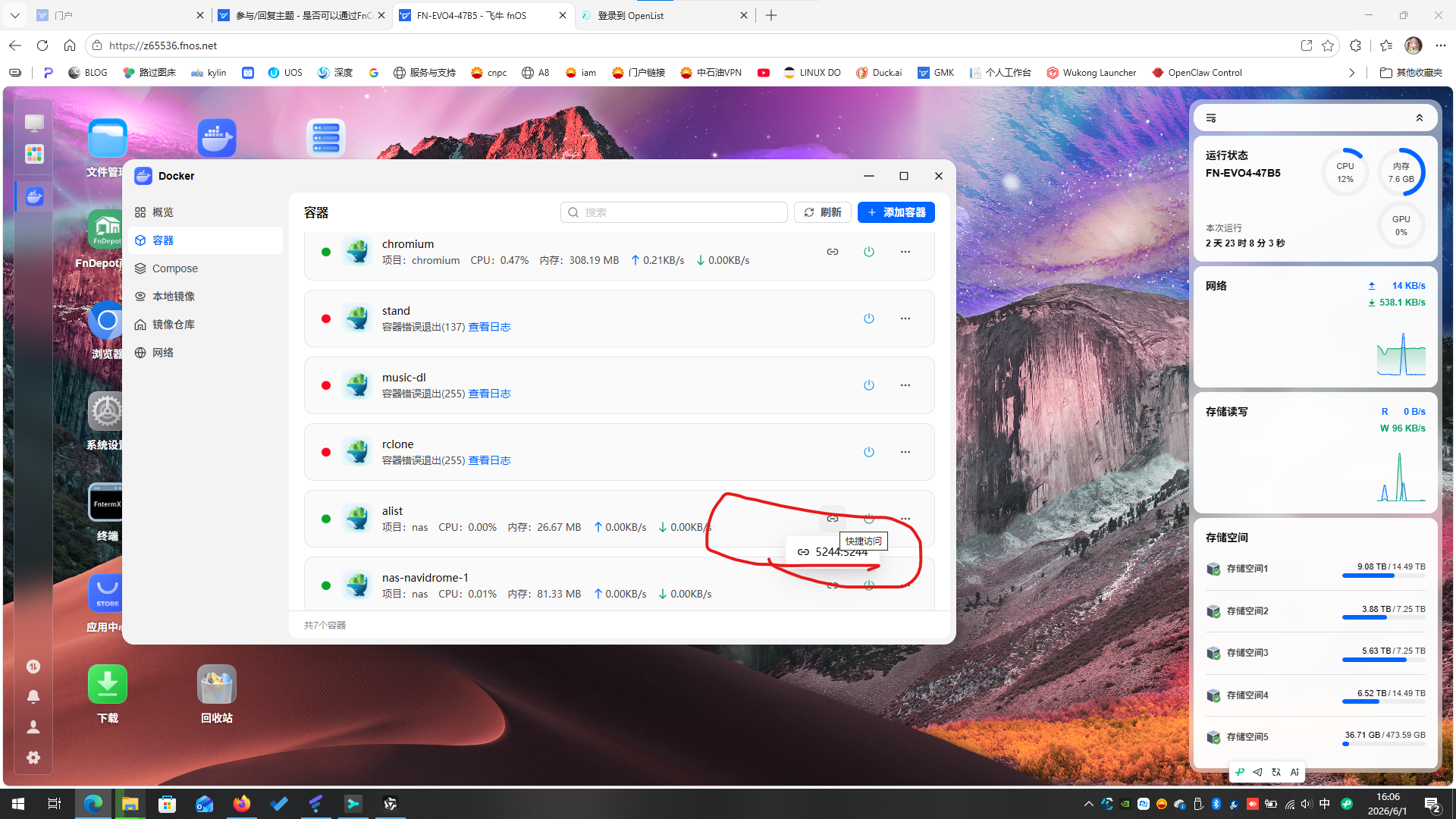Screen dimensions: 1456x819
Task: View logs link for the rclone container
Action: [x=489, y=460]
